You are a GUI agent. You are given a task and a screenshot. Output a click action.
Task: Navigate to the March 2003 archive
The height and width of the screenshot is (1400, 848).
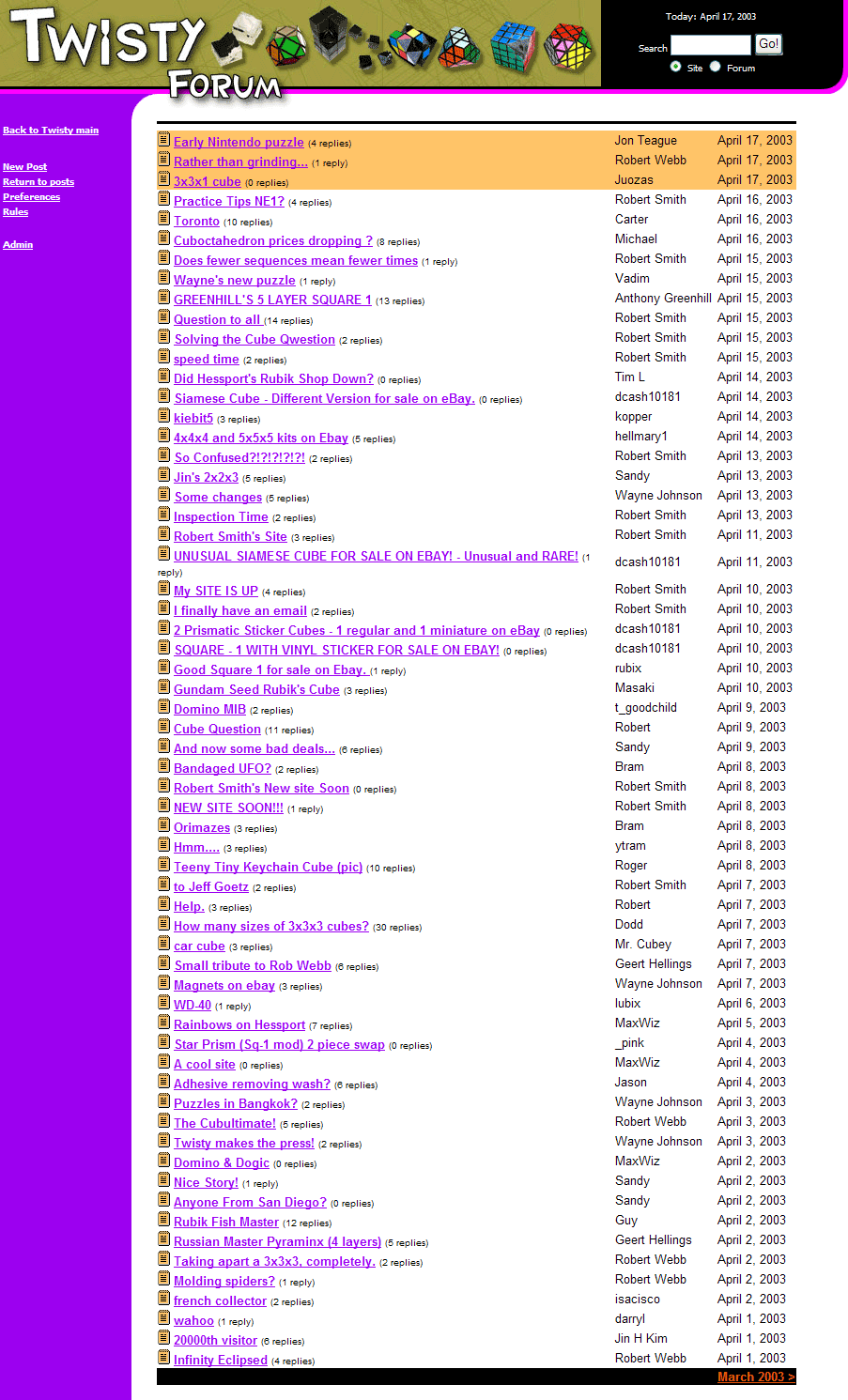(755, 1377)
